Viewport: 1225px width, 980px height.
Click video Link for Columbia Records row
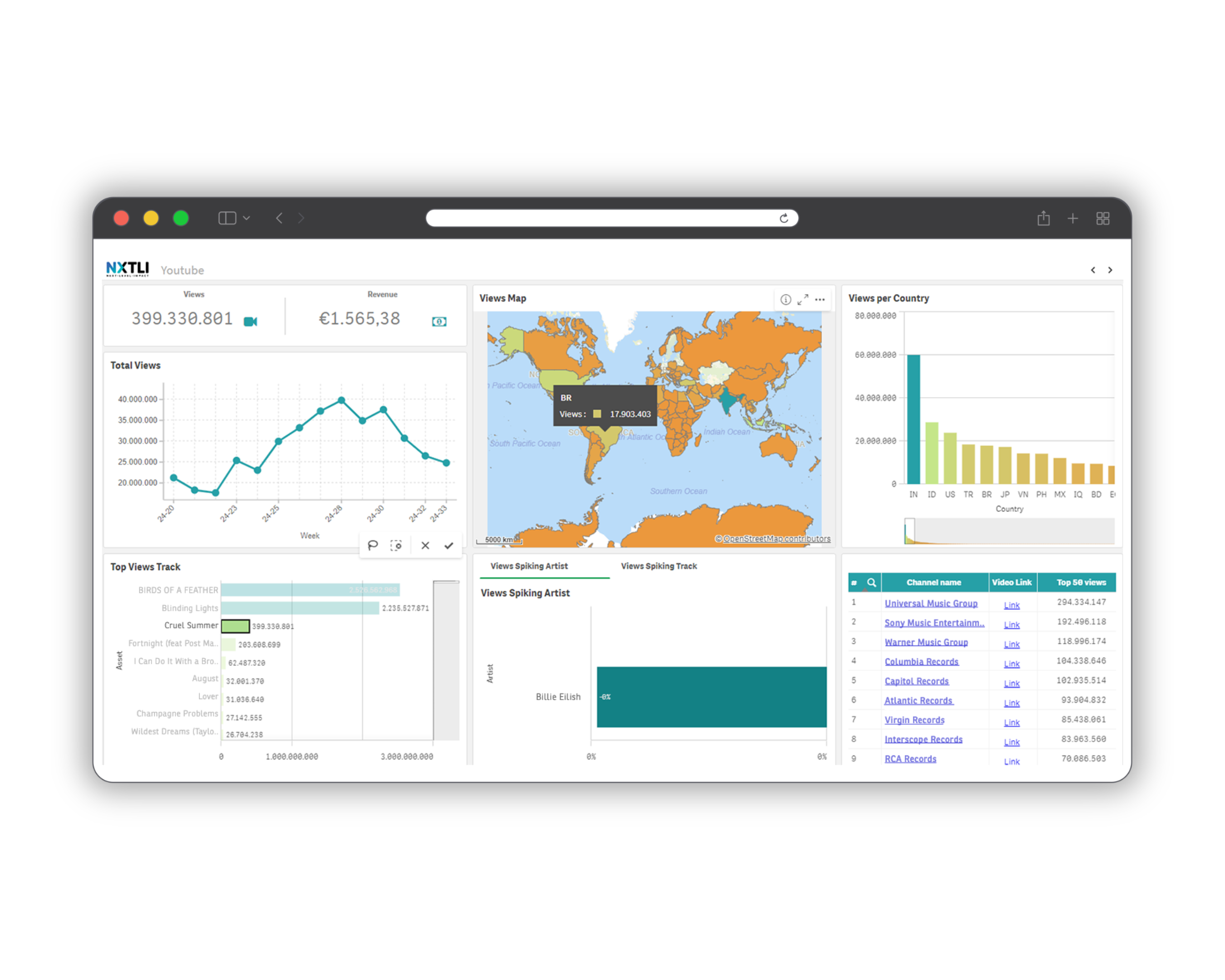[1012, 664]
